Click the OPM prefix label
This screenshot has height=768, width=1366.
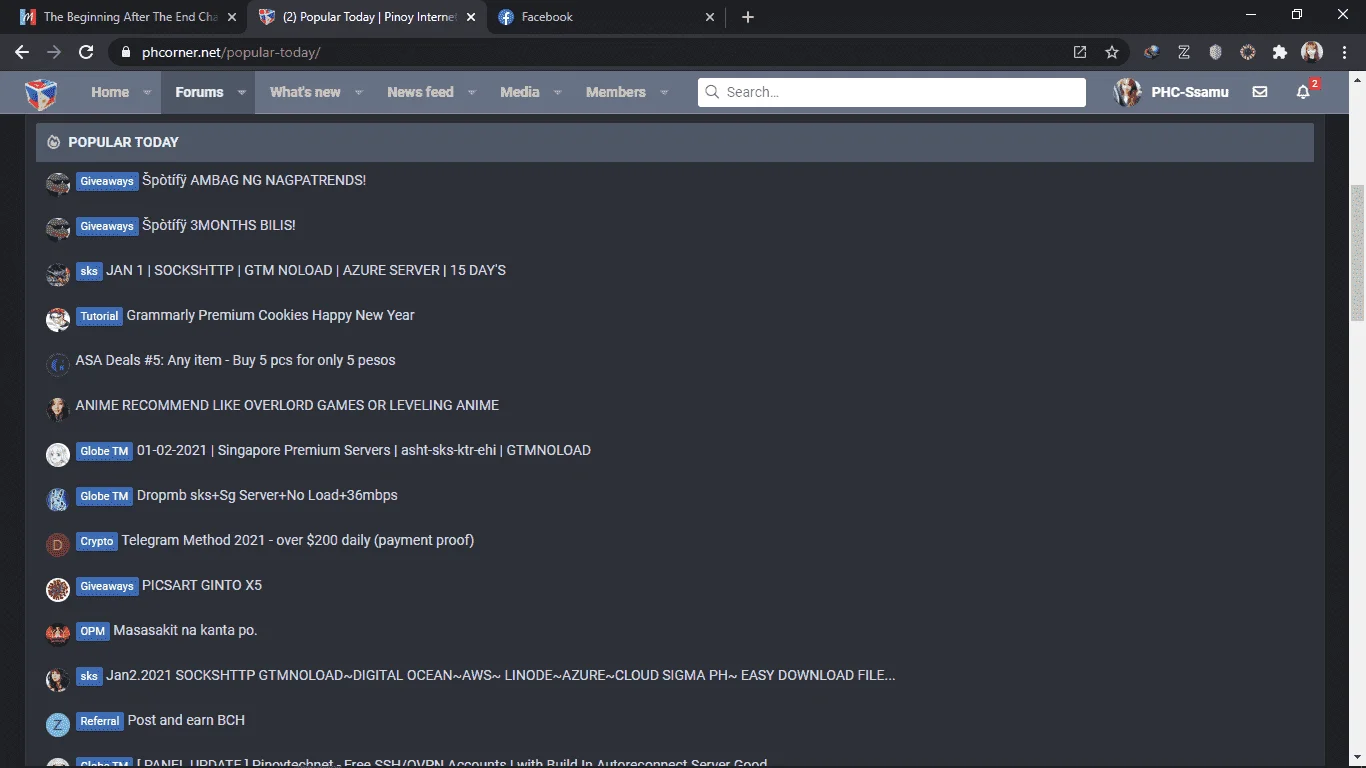pyautogui.click(x=93, y=631)
